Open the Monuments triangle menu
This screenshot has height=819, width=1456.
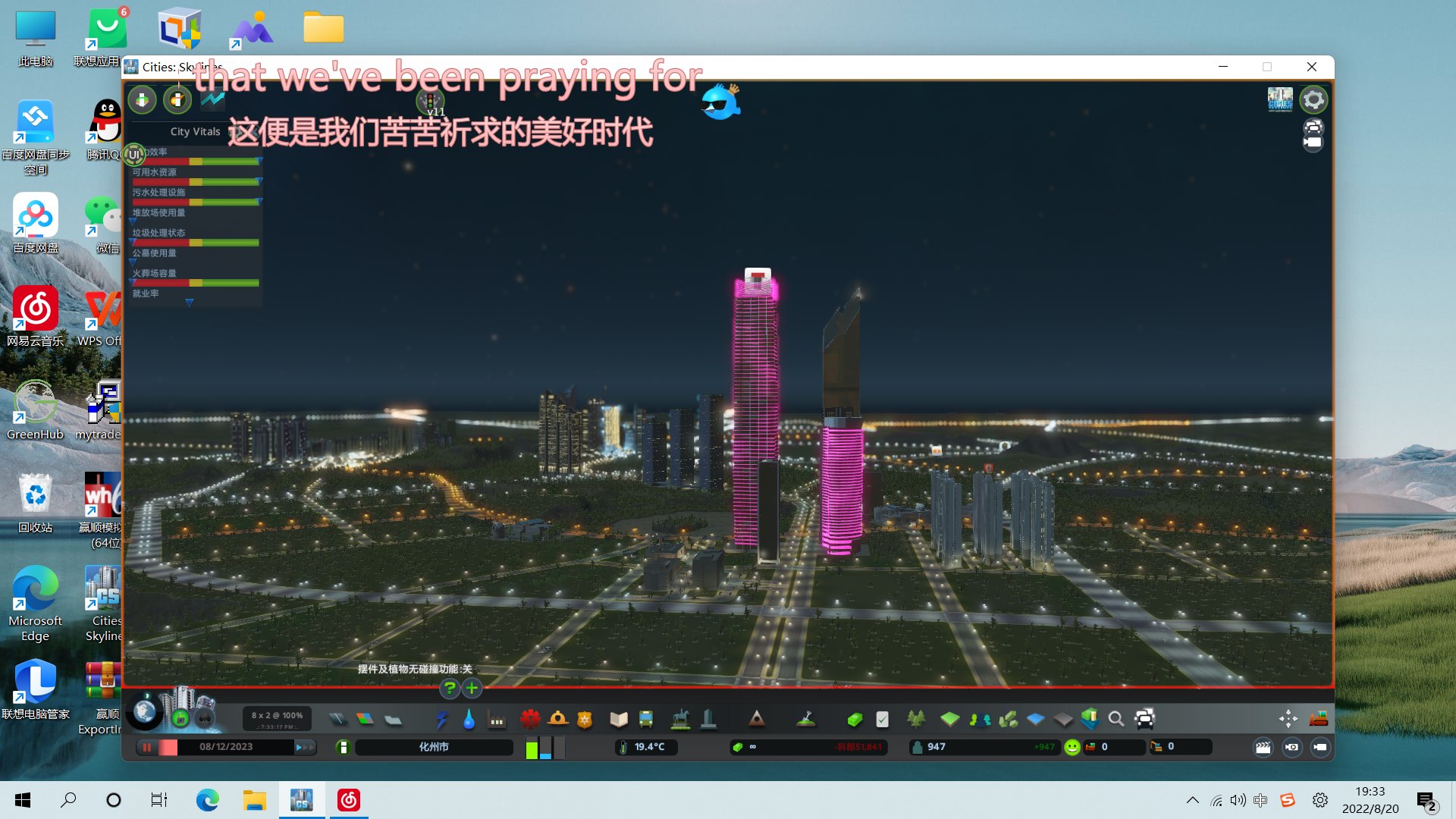756,719
